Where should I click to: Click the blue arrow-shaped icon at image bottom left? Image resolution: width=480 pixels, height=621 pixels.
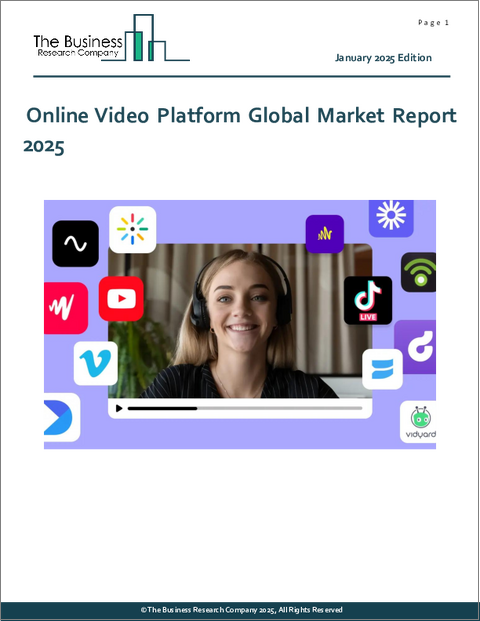tap(61, 417)
